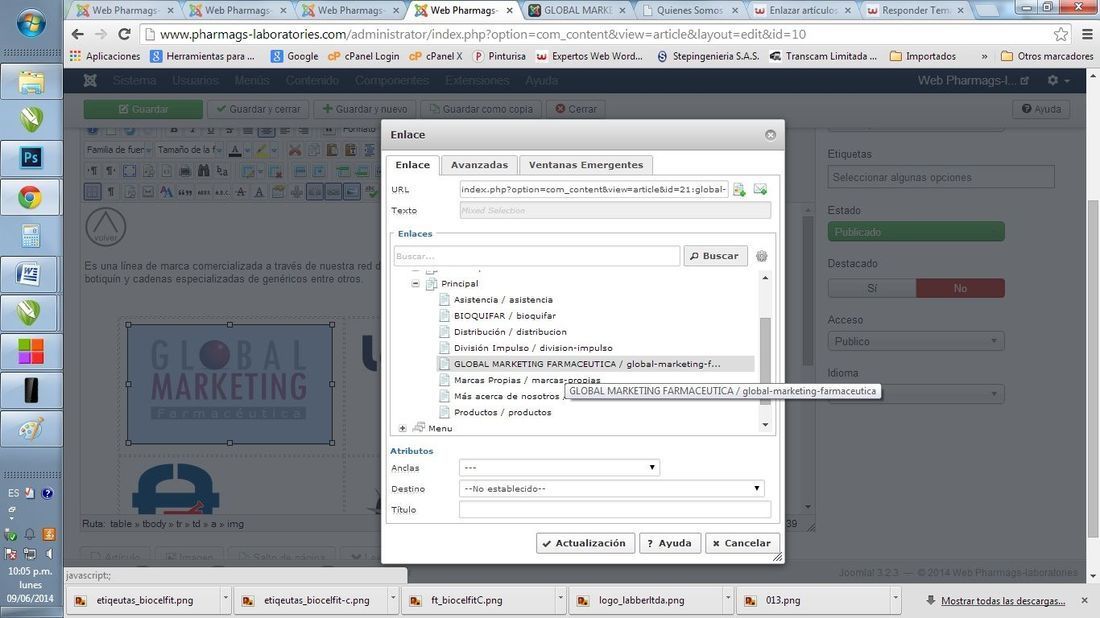Select División Impulso / division-impulso item

click(x=532, y=348)
